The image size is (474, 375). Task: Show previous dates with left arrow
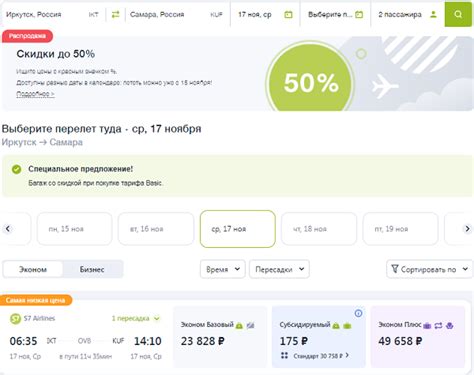[8, 229]
